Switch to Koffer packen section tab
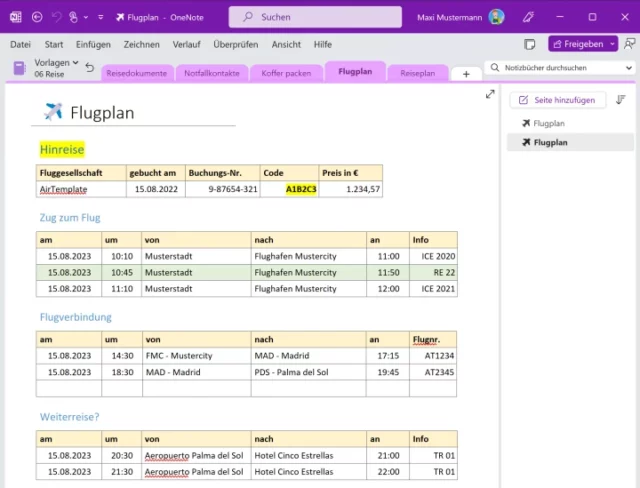The width and height of the screenshot is (640, 488). 286,73
